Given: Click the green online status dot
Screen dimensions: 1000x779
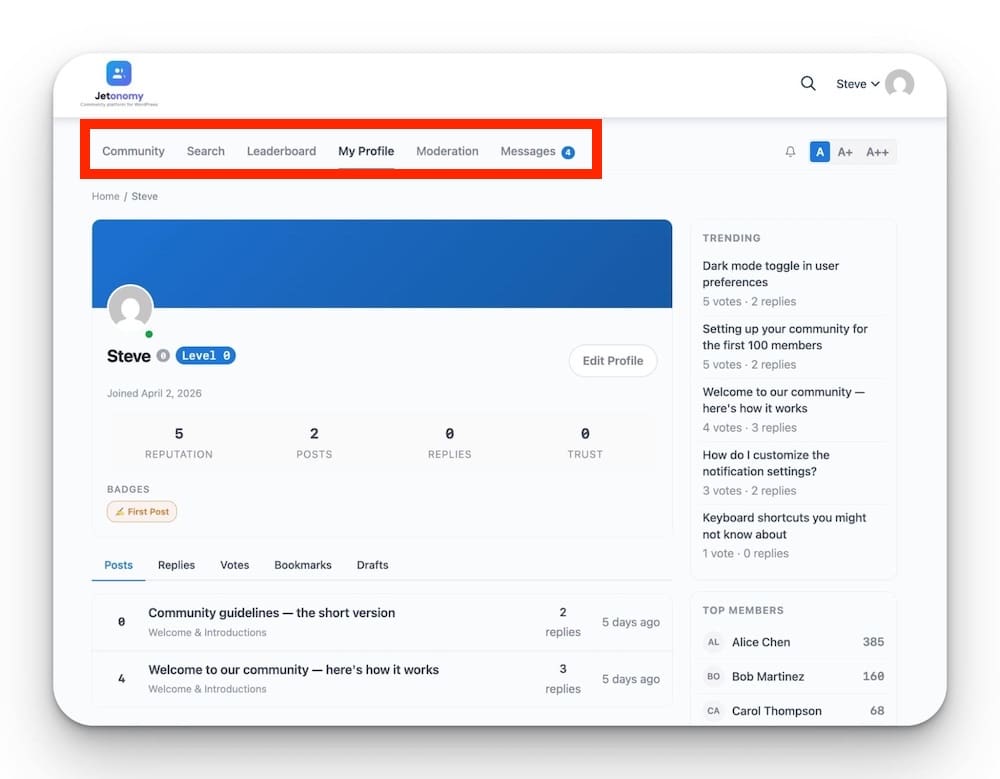Looking at the screenshot, I should 149,334.
